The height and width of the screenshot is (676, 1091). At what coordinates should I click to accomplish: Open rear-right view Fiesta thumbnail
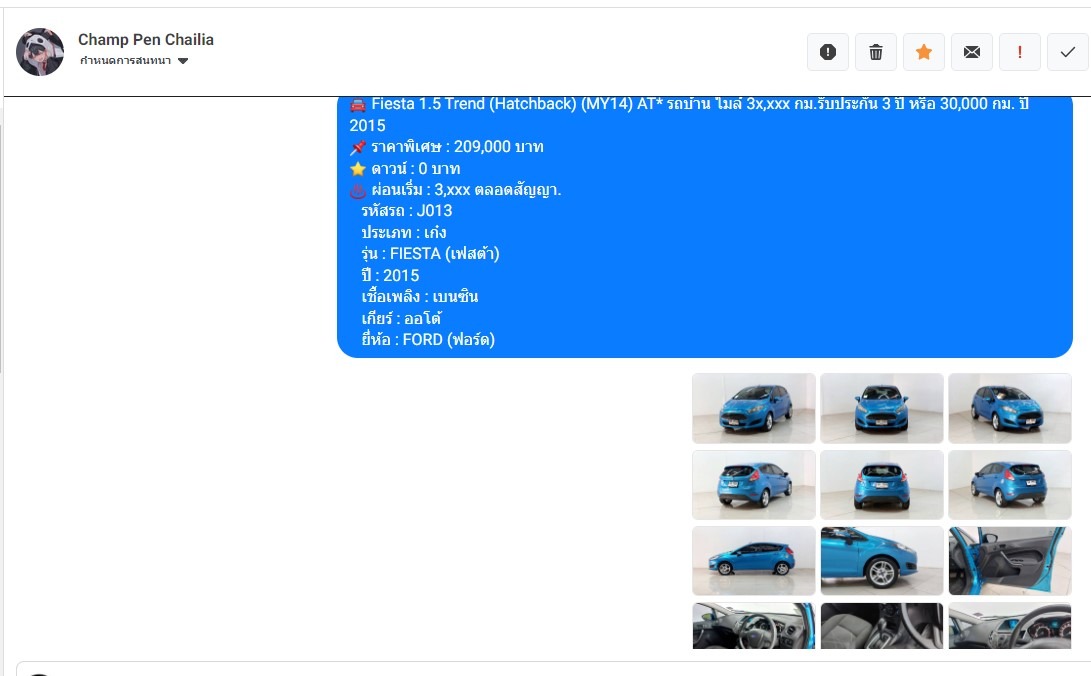coord(1010,485)
